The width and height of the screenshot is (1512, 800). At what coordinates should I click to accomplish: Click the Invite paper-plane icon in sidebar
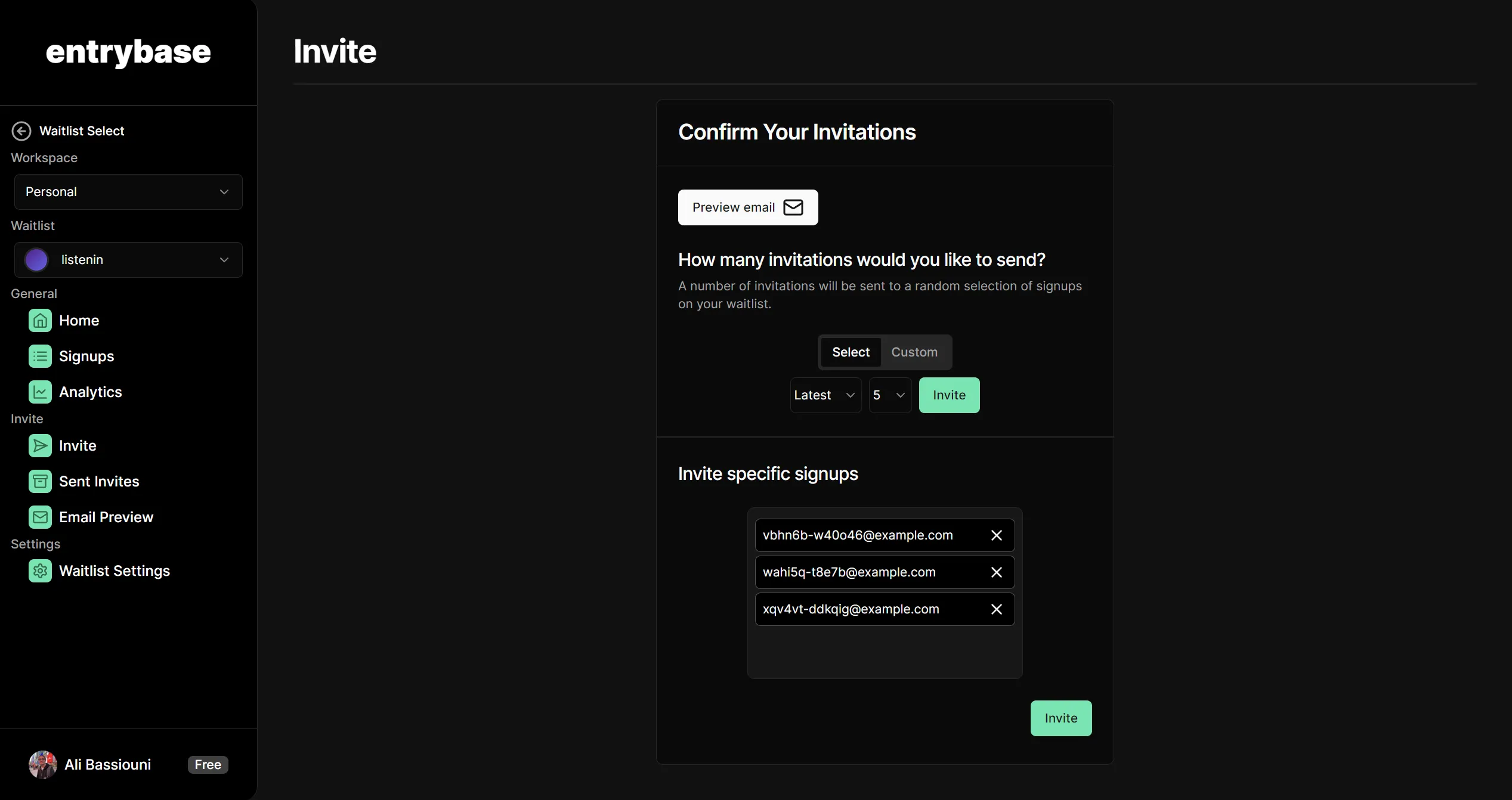[x=40, y=446]
